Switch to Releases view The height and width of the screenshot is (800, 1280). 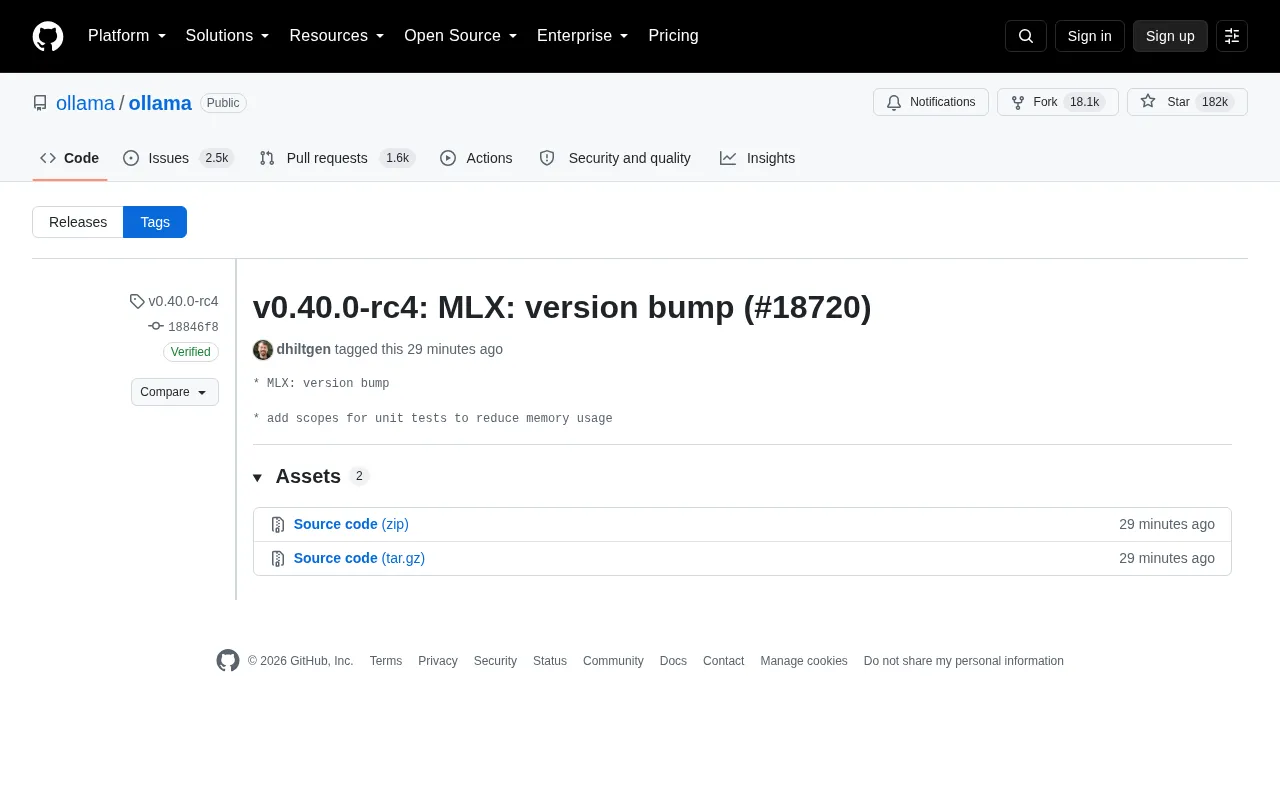pyautogui.click(x=78, y=222)
